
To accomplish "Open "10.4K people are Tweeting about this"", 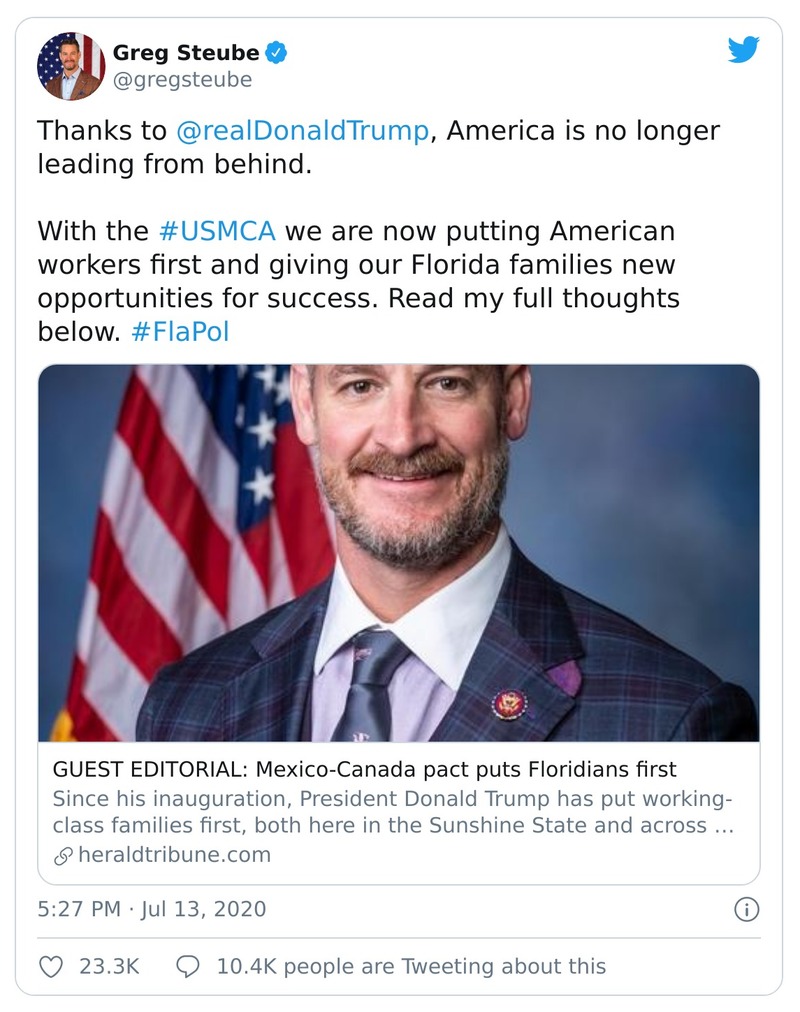I will (x=411, y=966).
